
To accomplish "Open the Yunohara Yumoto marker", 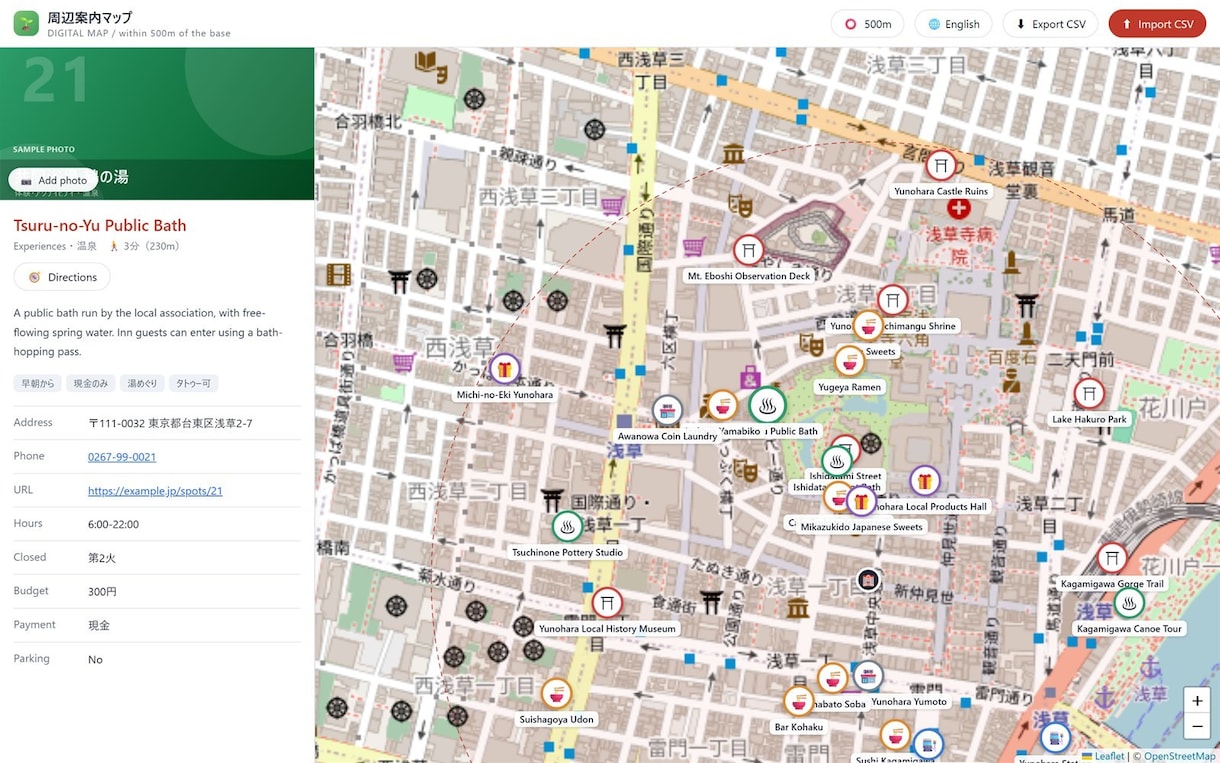I will (x=868, y=677).
